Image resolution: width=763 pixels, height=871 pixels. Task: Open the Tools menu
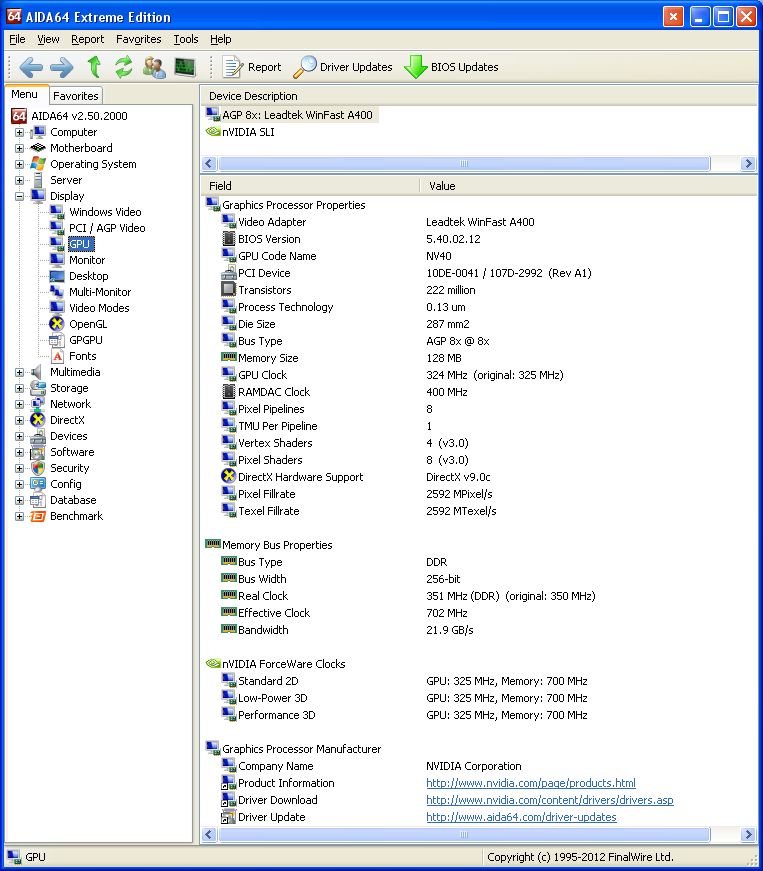[185, 39]
